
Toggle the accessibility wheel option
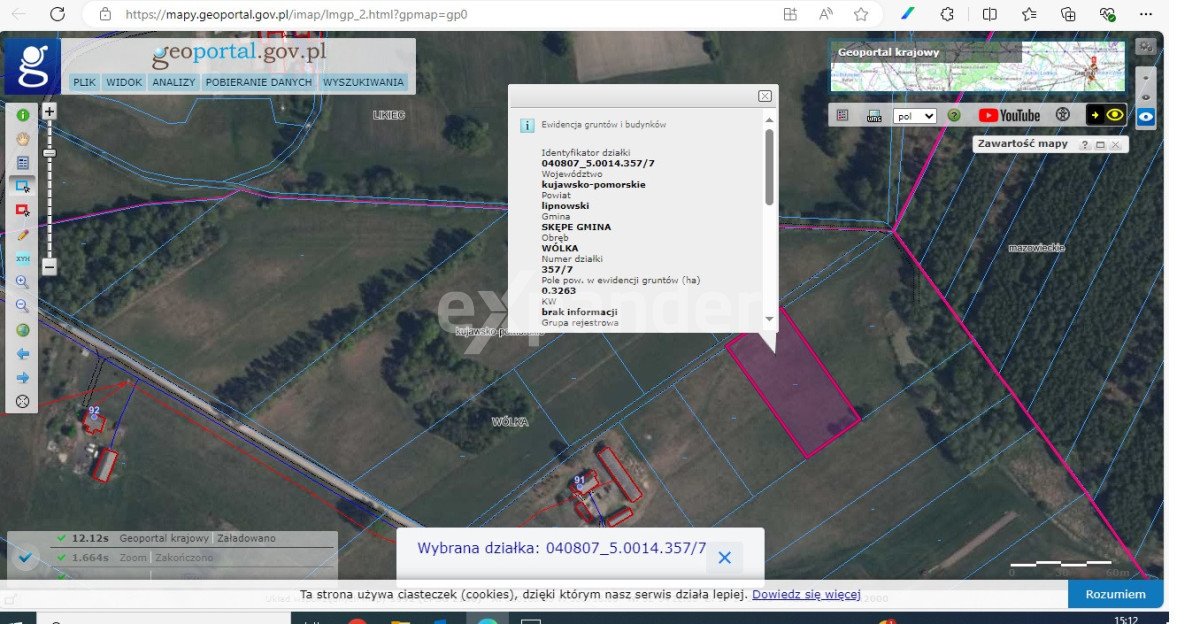1062,115
